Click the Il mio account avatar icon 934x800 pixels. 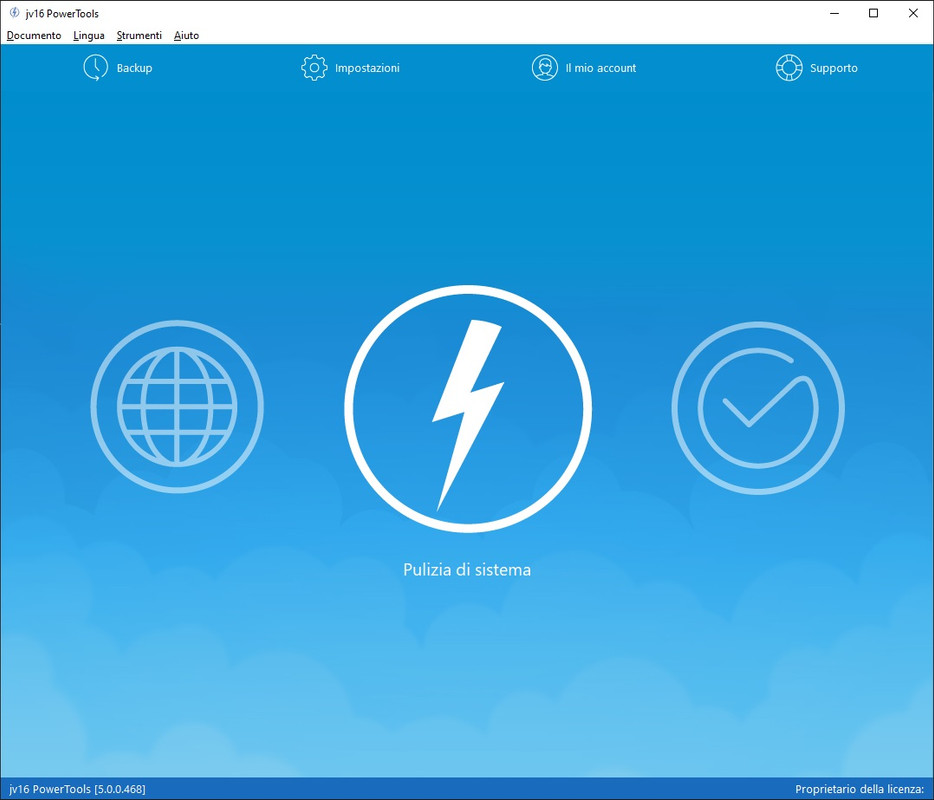pos(544,68)
